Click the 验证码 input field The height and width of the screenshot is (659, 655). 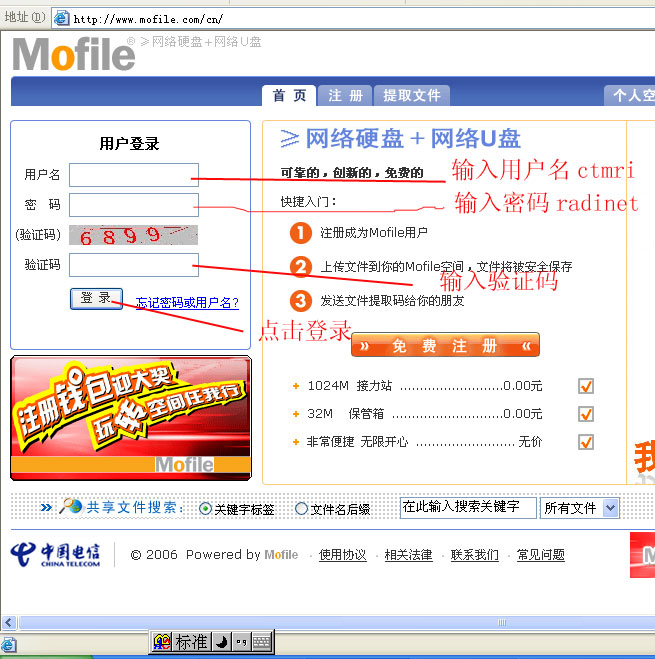click(134, 265)
